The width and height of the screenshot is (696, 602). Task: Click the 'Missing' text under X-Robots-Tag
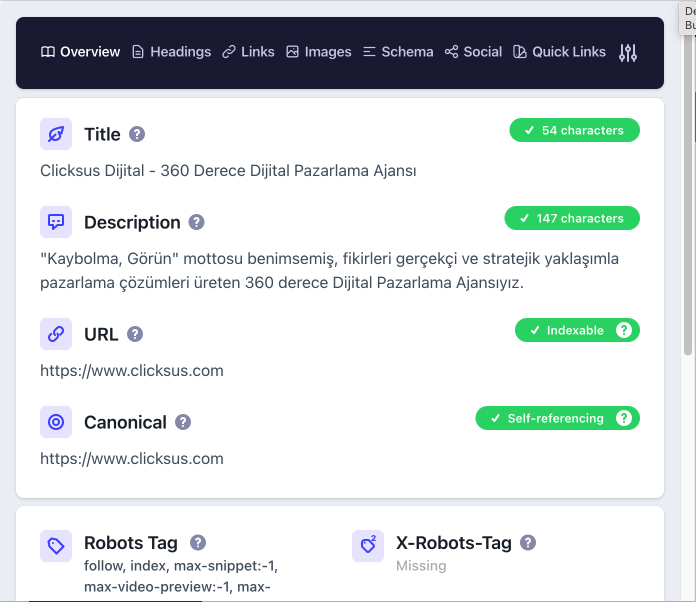click(x=421, y=566)
